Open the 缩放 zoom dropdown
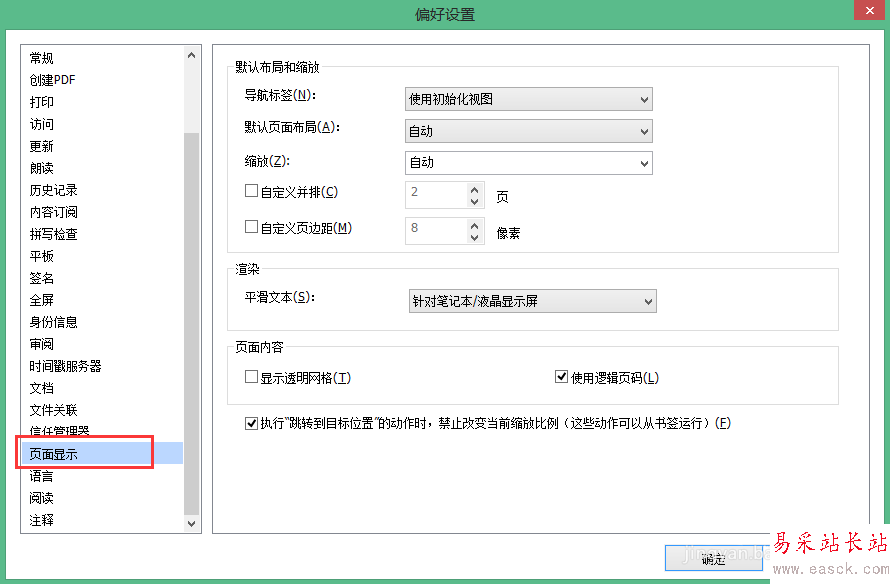This screenshot has height=584, width=890. (528, 162)
